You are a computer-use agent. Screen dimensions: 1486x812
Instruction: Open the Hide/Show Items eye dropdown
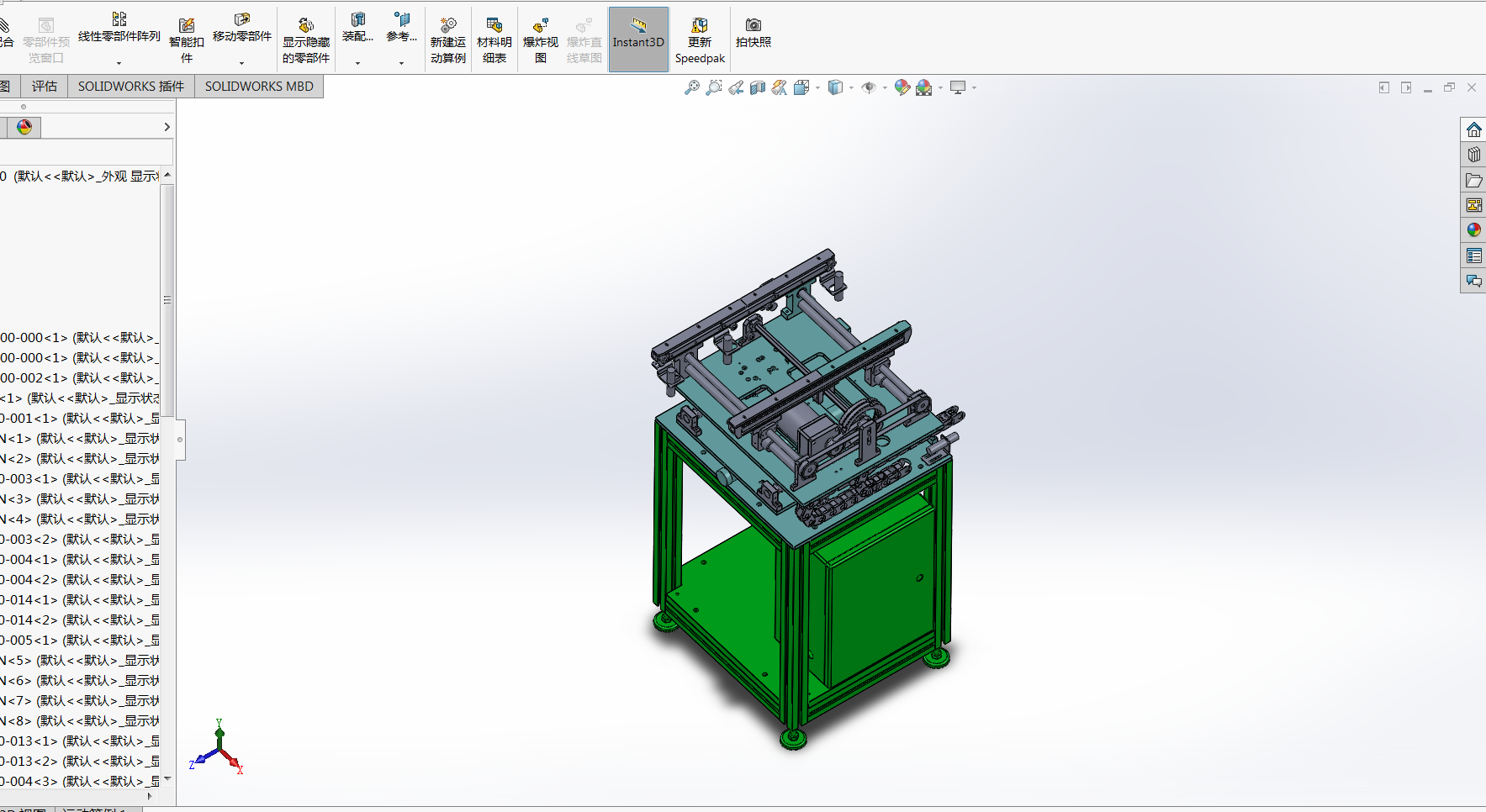885,87
